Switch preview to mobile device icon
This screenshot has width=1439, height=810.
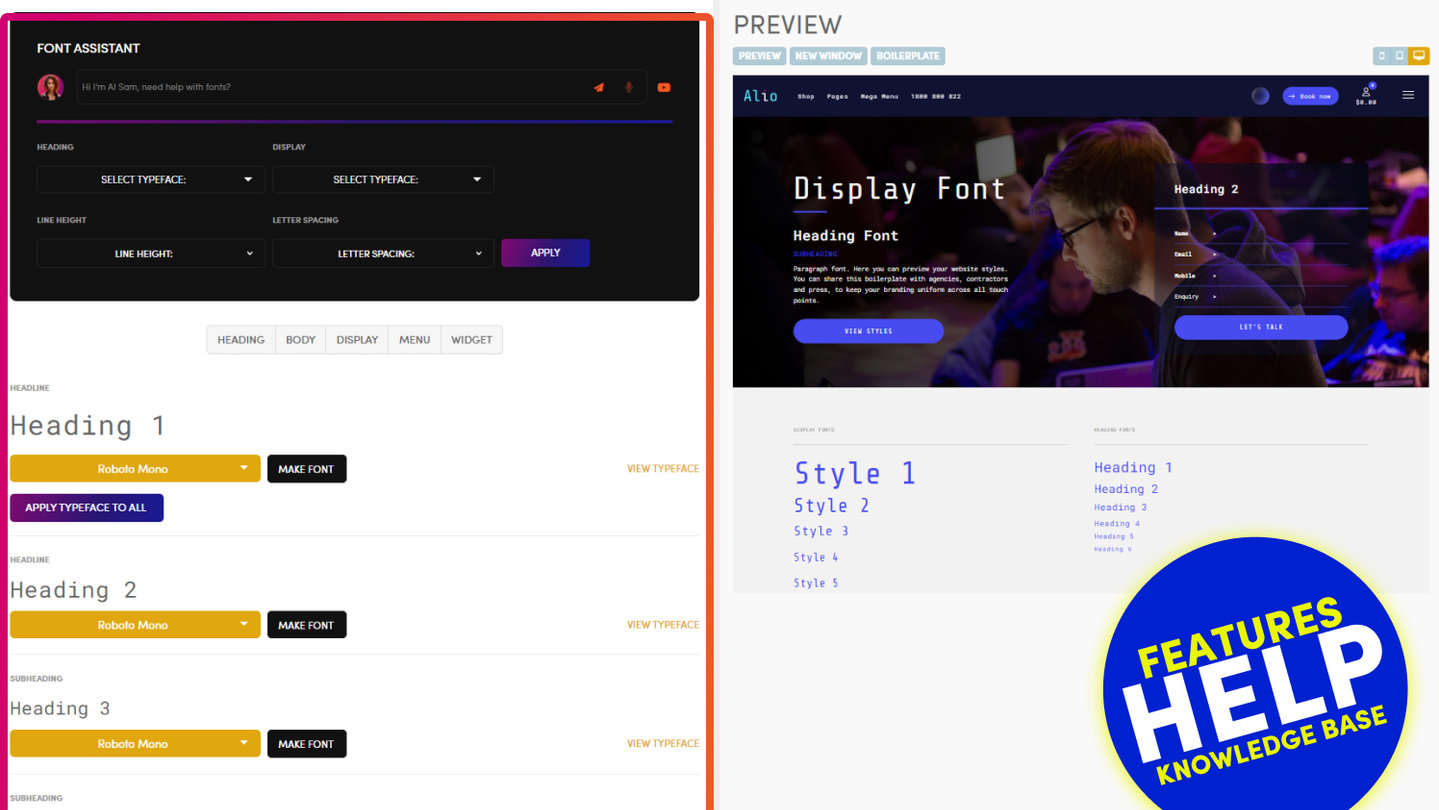tap(1381, 56)
